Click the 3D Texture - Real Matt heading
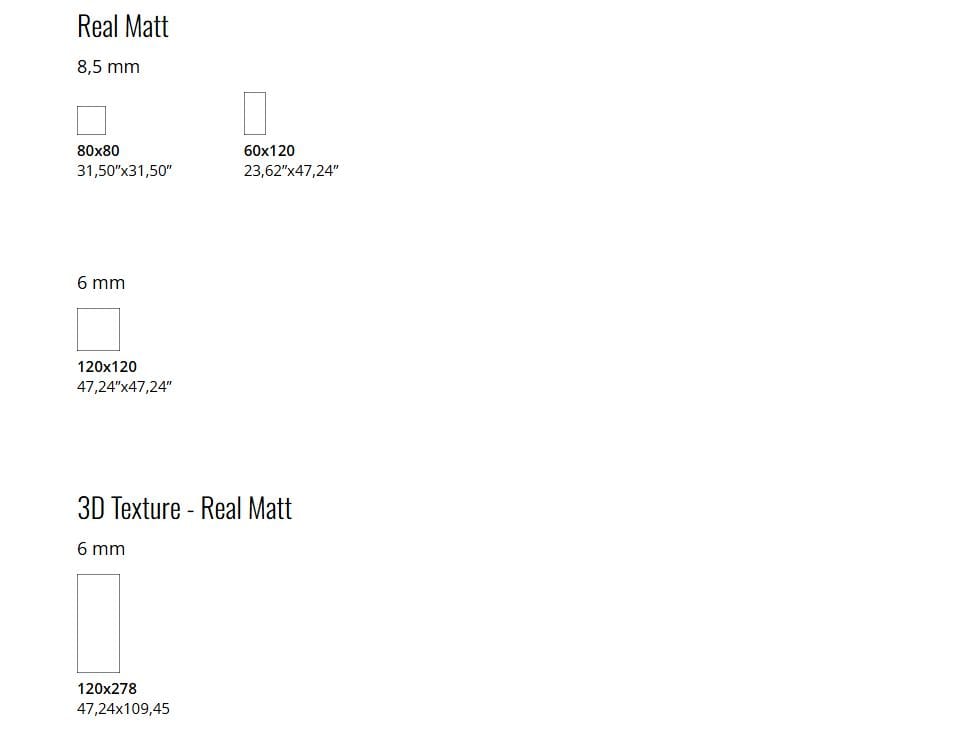This screenshot has height=732, width=976. 184,509
